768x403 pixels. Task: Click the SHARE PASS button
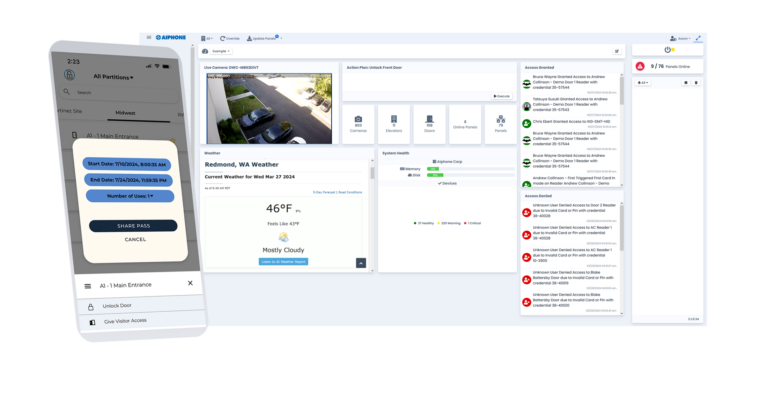point(133,226)
